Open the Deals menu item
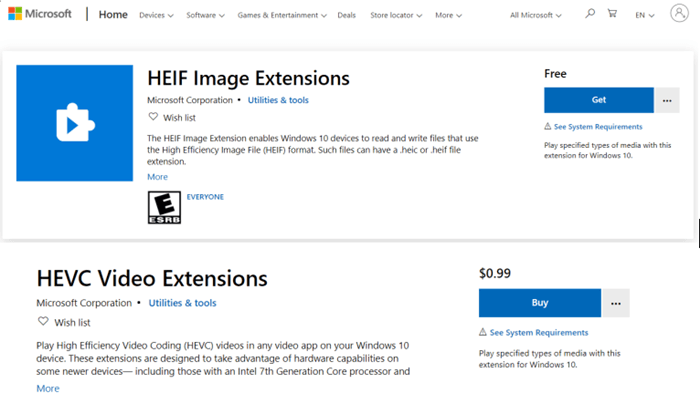Viewport: 700px width, 403px height. click(x=346, y=15)
